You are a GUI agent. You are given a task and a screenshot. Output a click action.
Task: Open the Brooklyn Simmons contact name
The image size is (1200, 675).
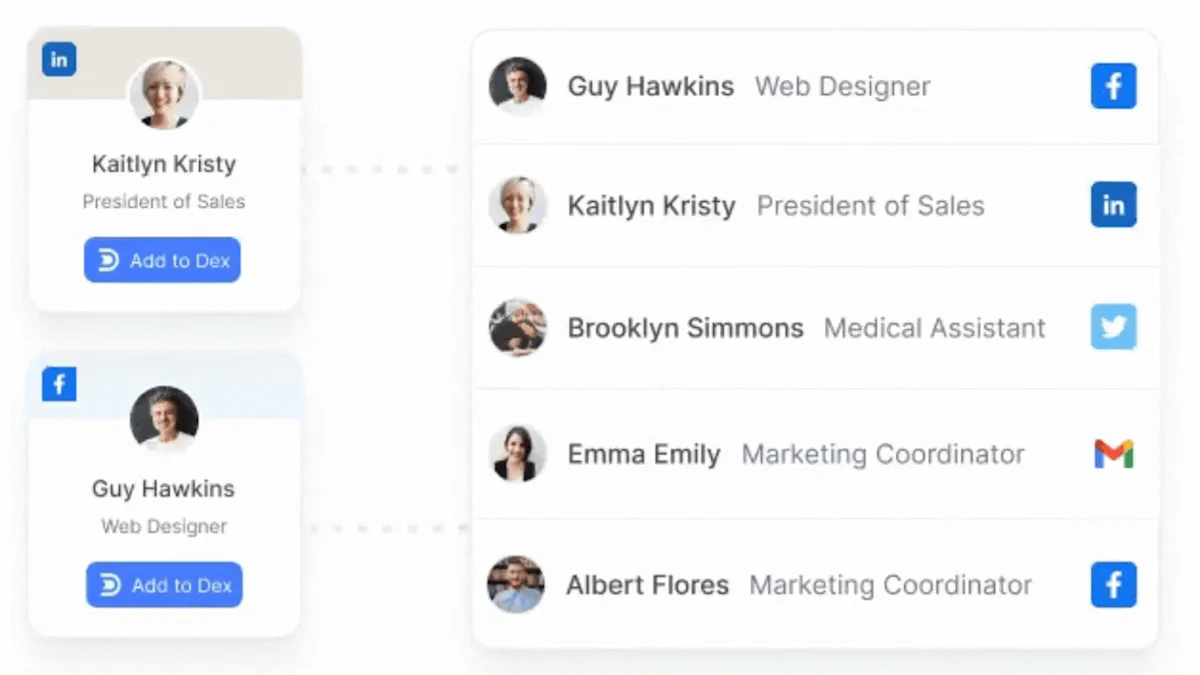coord(685,328)
